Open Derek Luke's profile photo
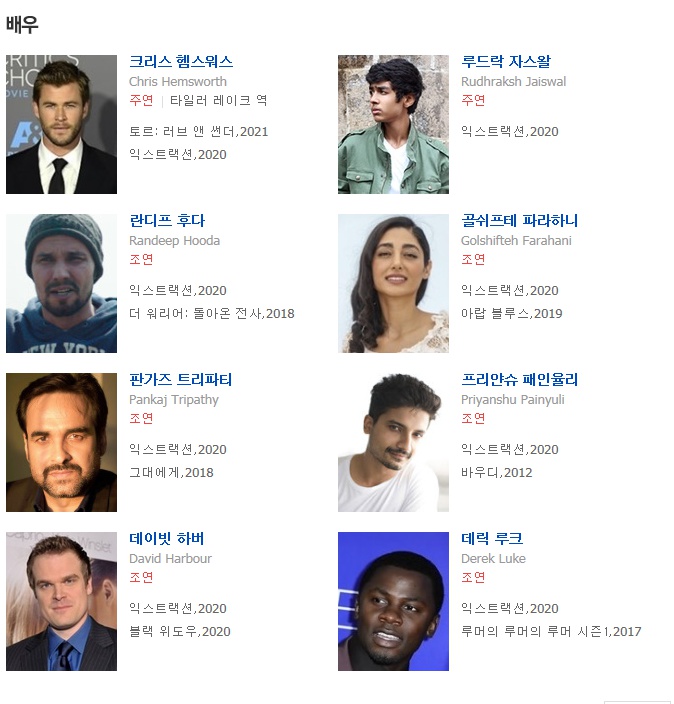The height and width of the screenshot is (704, 674). pos(393,601)
